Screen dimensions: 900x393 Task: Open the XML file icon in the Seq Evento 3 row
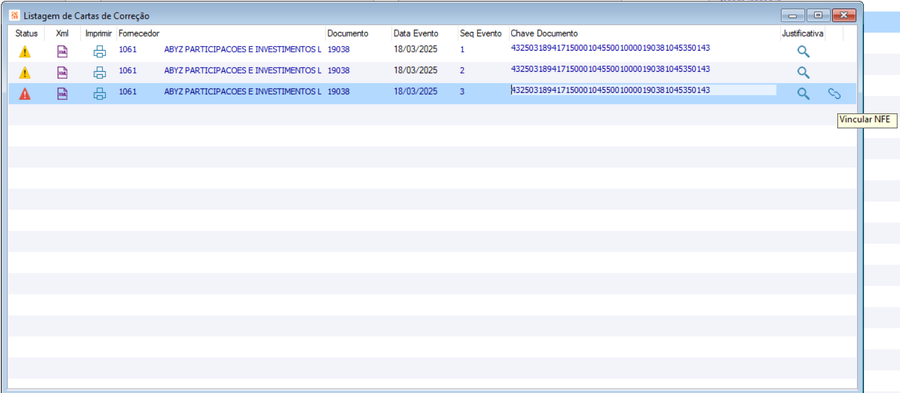(62, 94)
